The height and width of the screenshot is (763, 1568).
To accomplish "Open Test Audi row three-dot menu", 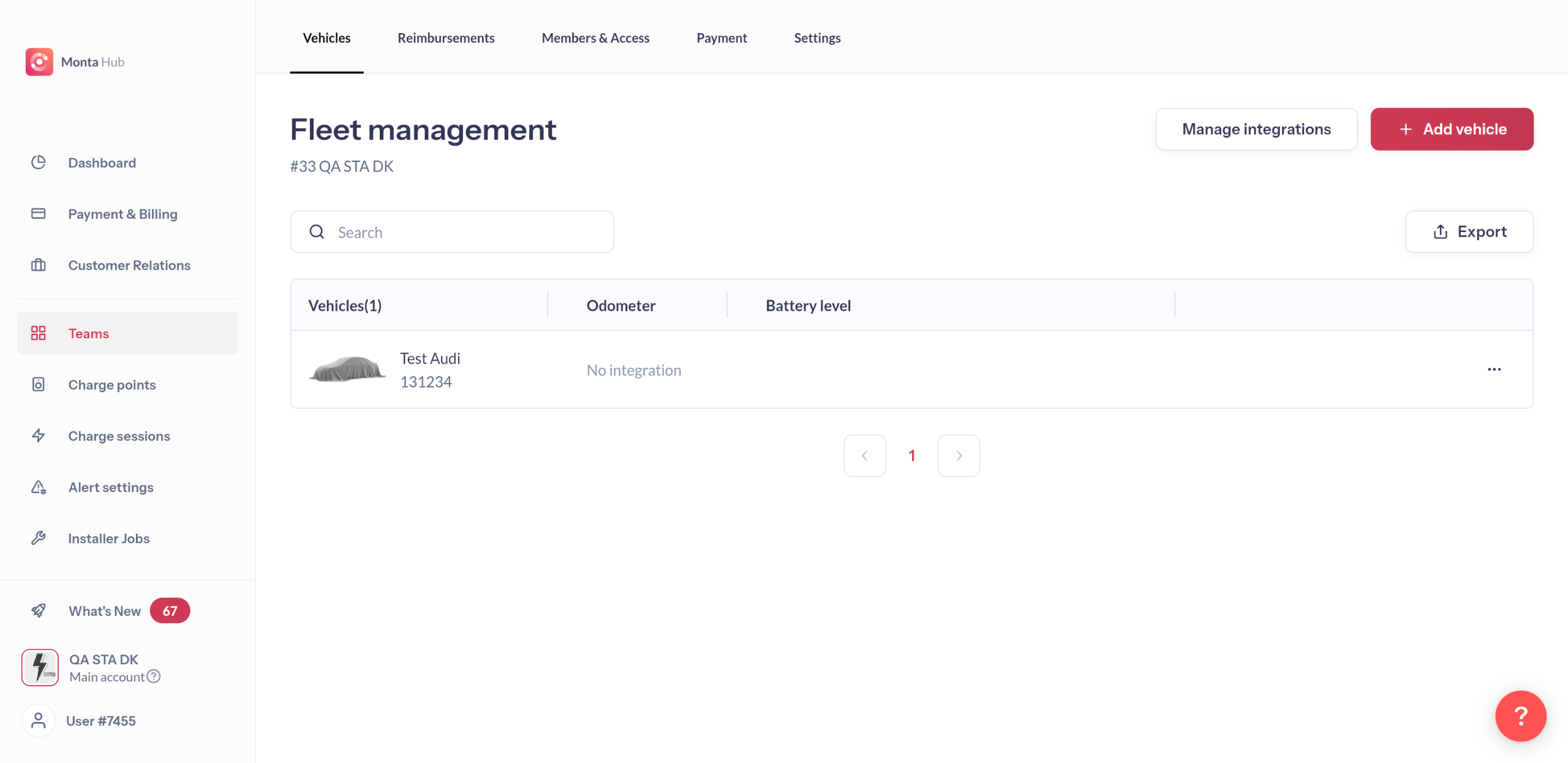I will pos(1494,369).
